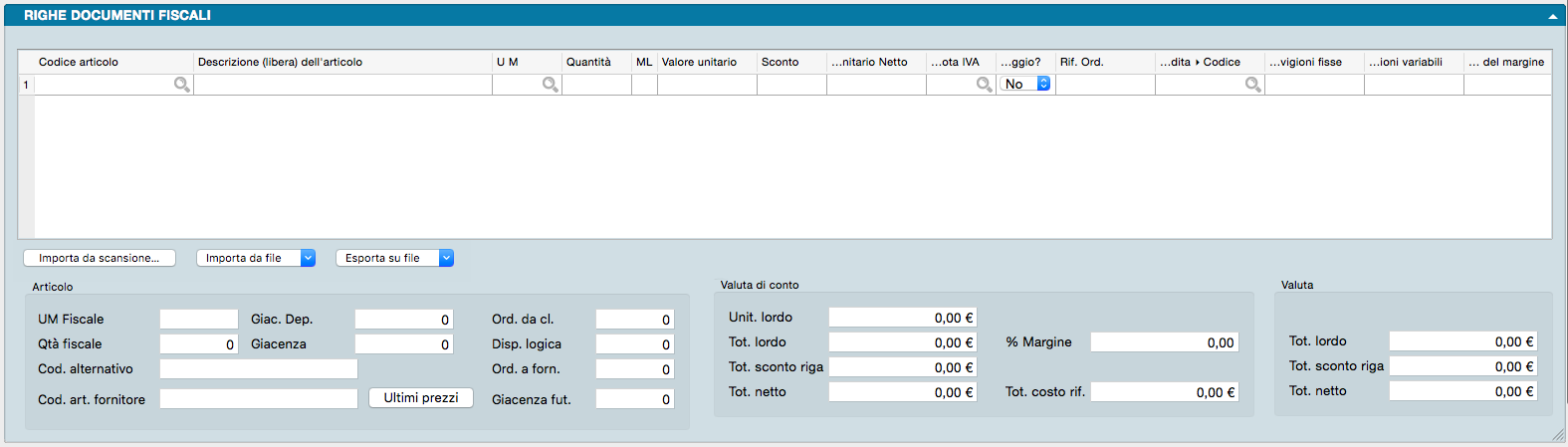Open the No dropdown in row 1
Viewport: 1568px width, 447px height.
[1025, 85]
